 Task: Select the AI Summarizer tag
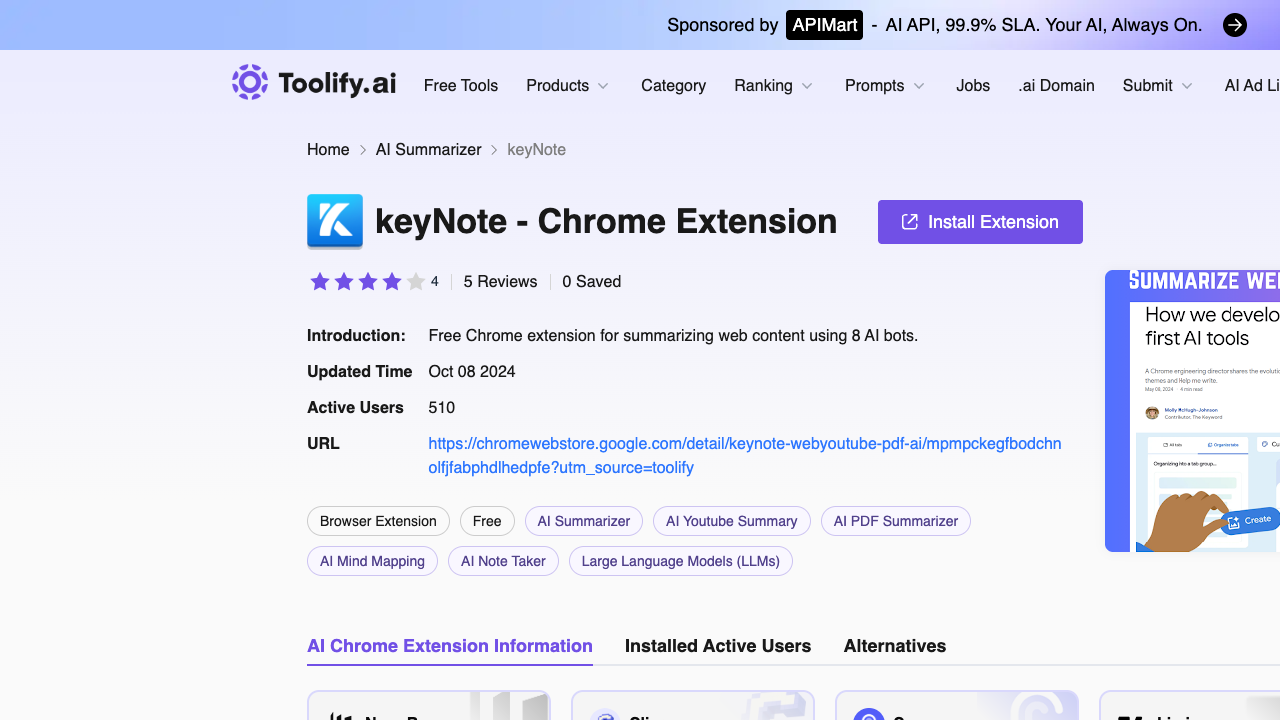pos(584,521)
